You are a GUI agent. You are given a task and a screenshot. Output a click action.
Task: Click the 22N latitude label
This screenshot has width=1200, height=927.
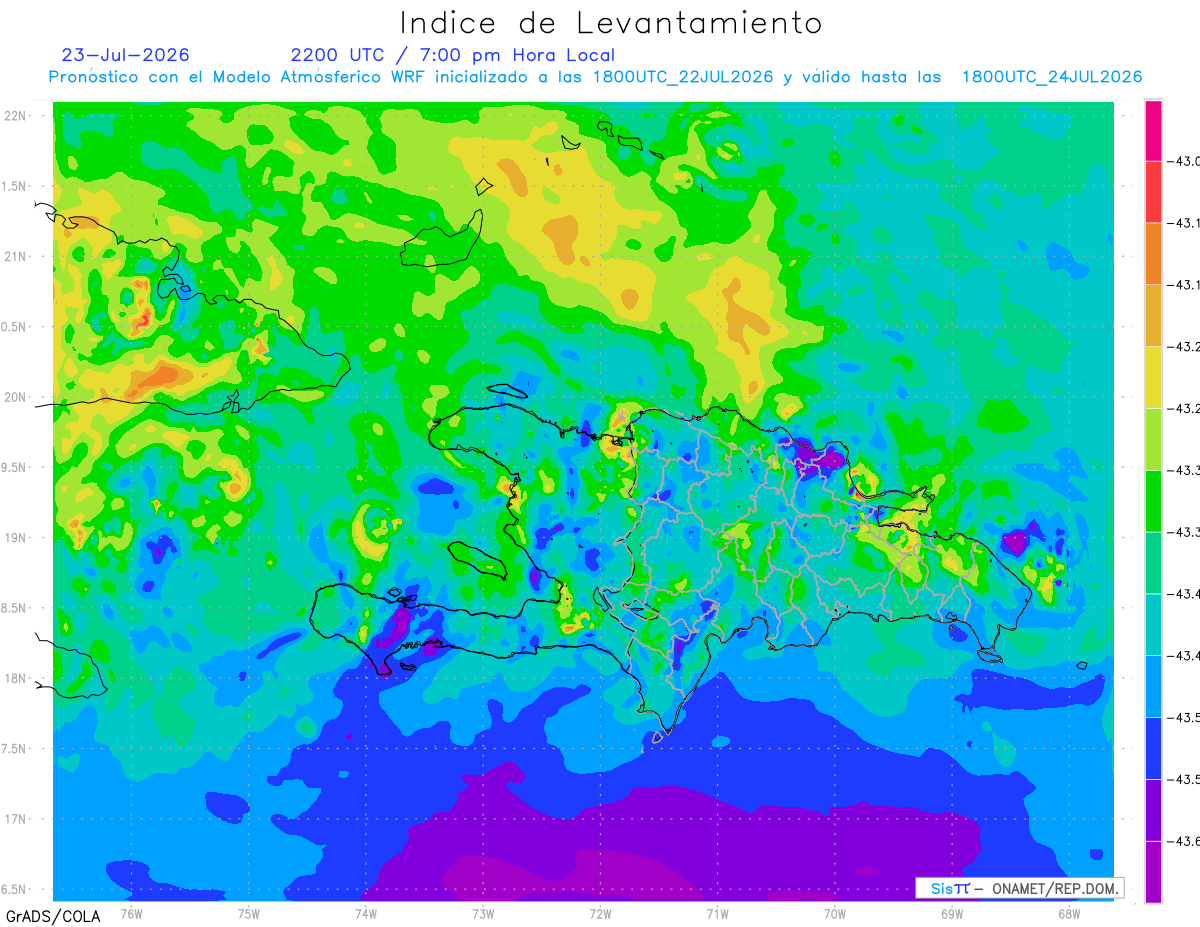coord(17,115)
